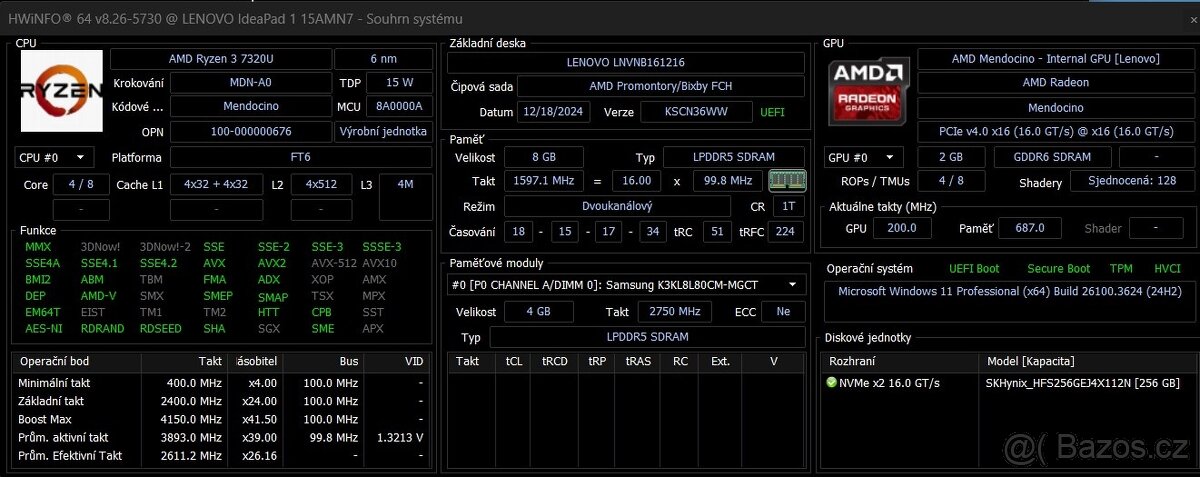Click the 8 GB memory size value

tap(543, 158)
